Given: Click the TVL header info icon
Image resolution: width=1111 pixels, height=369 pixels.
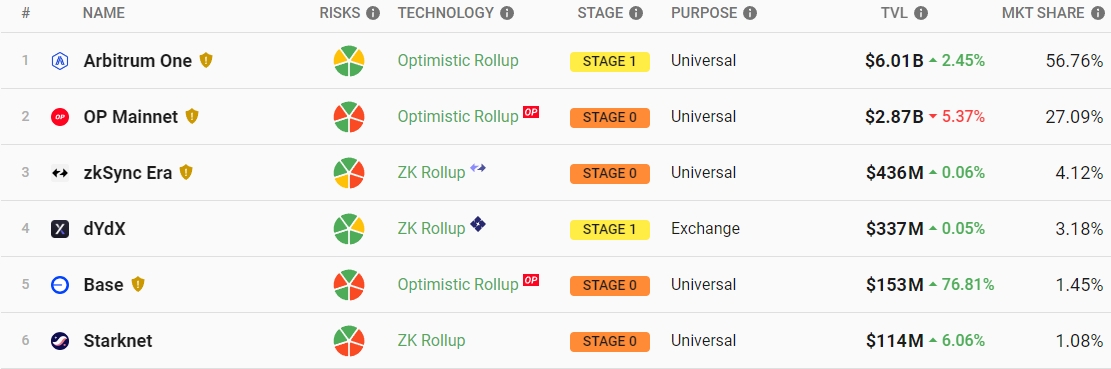Looking at the screenshot, I should point(921,13).
